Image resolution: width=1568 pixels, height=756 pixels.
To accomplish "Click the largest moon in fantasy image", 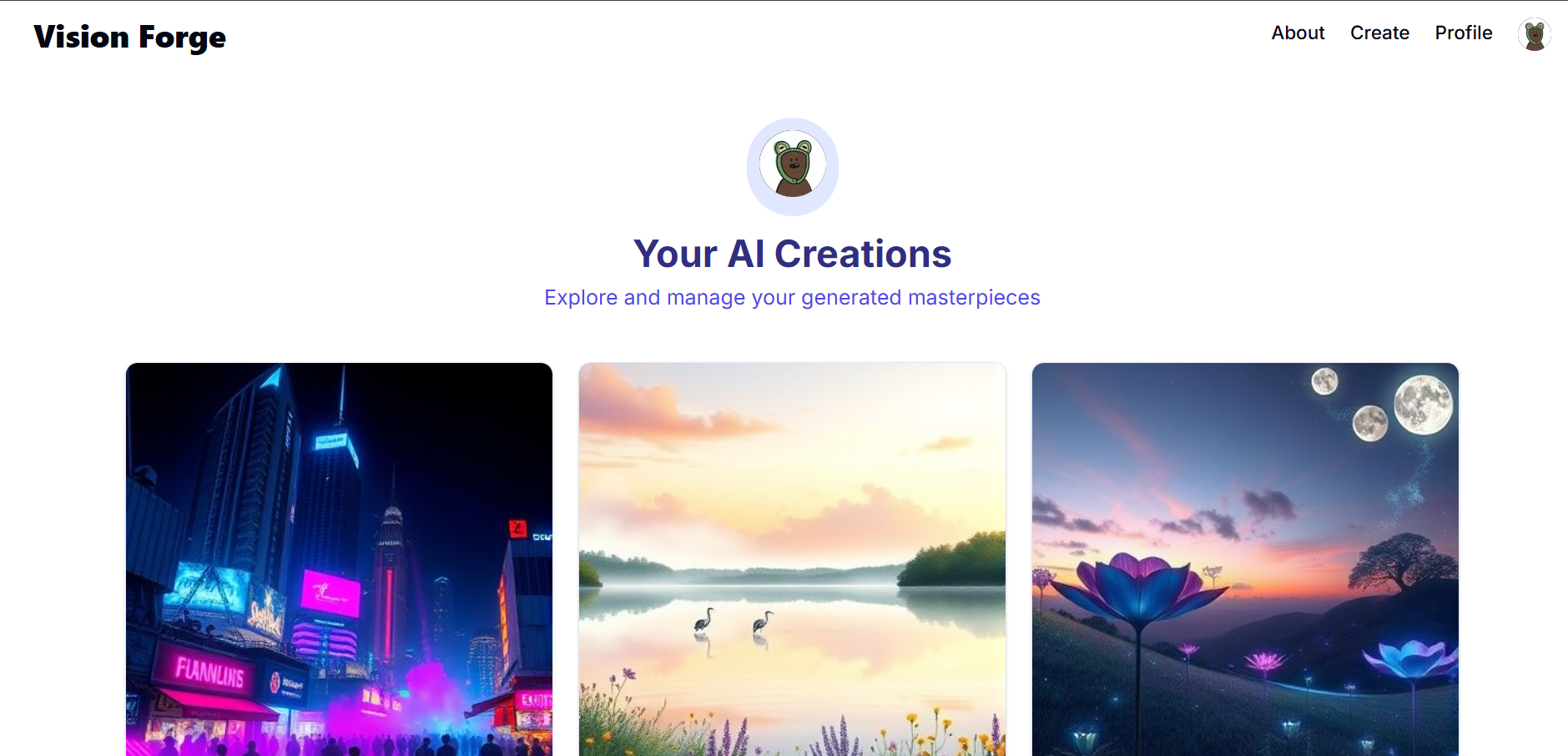I will click(x=1424, y=405).
